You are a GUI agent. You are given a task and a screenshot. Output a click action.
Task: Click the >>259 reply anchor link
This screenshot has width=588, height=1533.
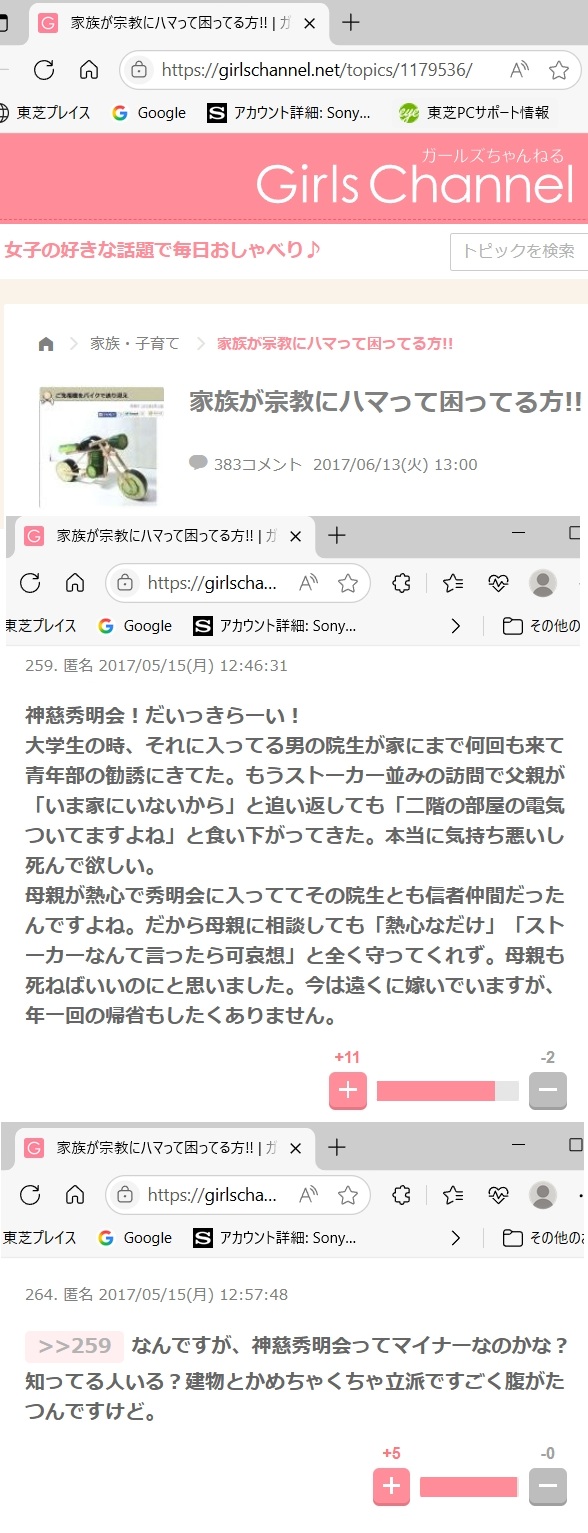pyautogui.click(x=75, y=1346)
